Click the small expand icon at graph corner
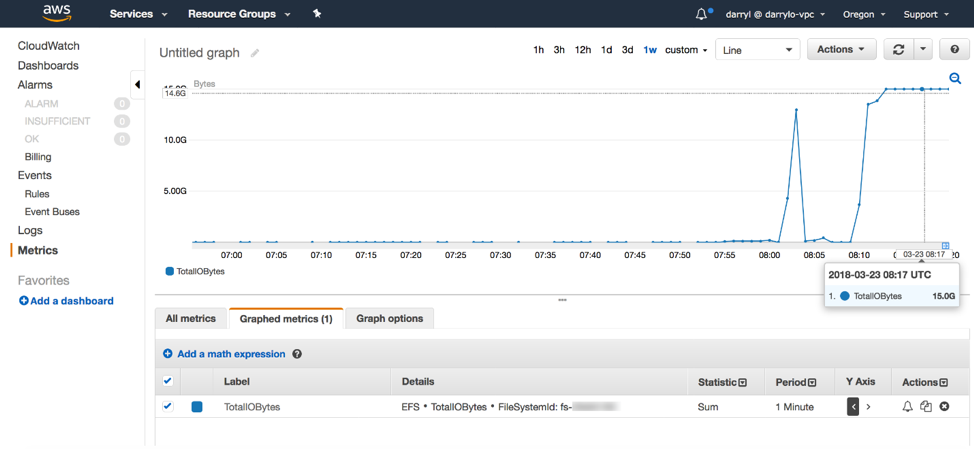 (x=946, y=245)
